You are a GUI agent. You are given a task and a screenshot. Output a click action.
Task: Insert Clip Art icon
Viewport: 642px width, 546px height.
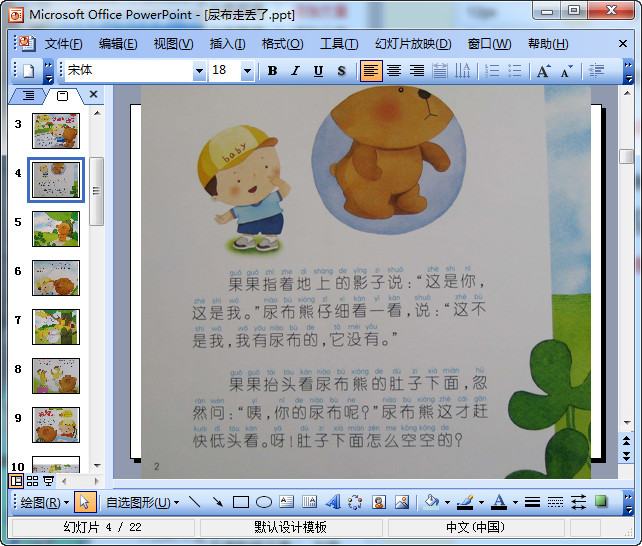coord(379,502)
